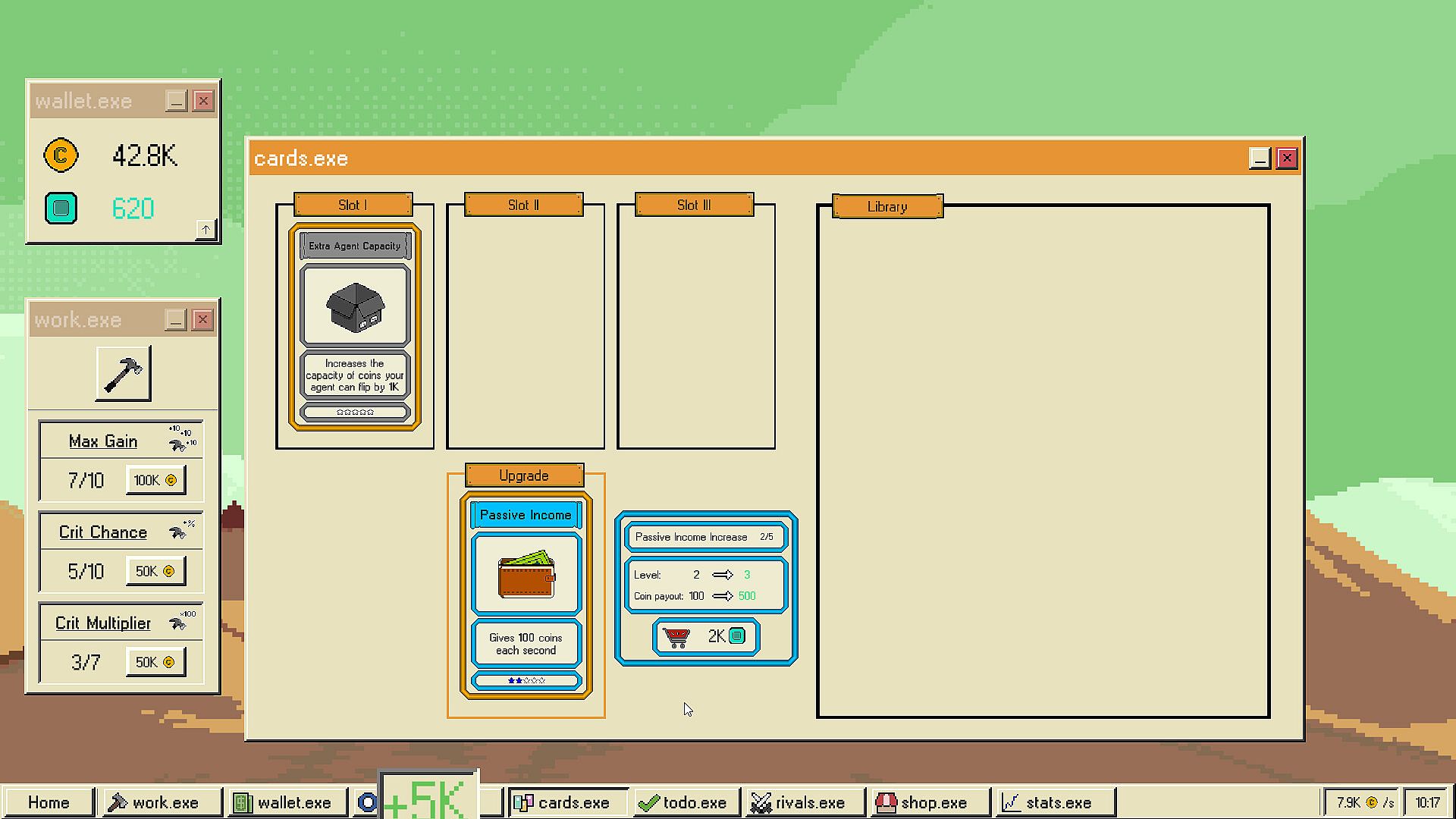
Task: Click the 620 gem balance
Action: tap(133, 209)
